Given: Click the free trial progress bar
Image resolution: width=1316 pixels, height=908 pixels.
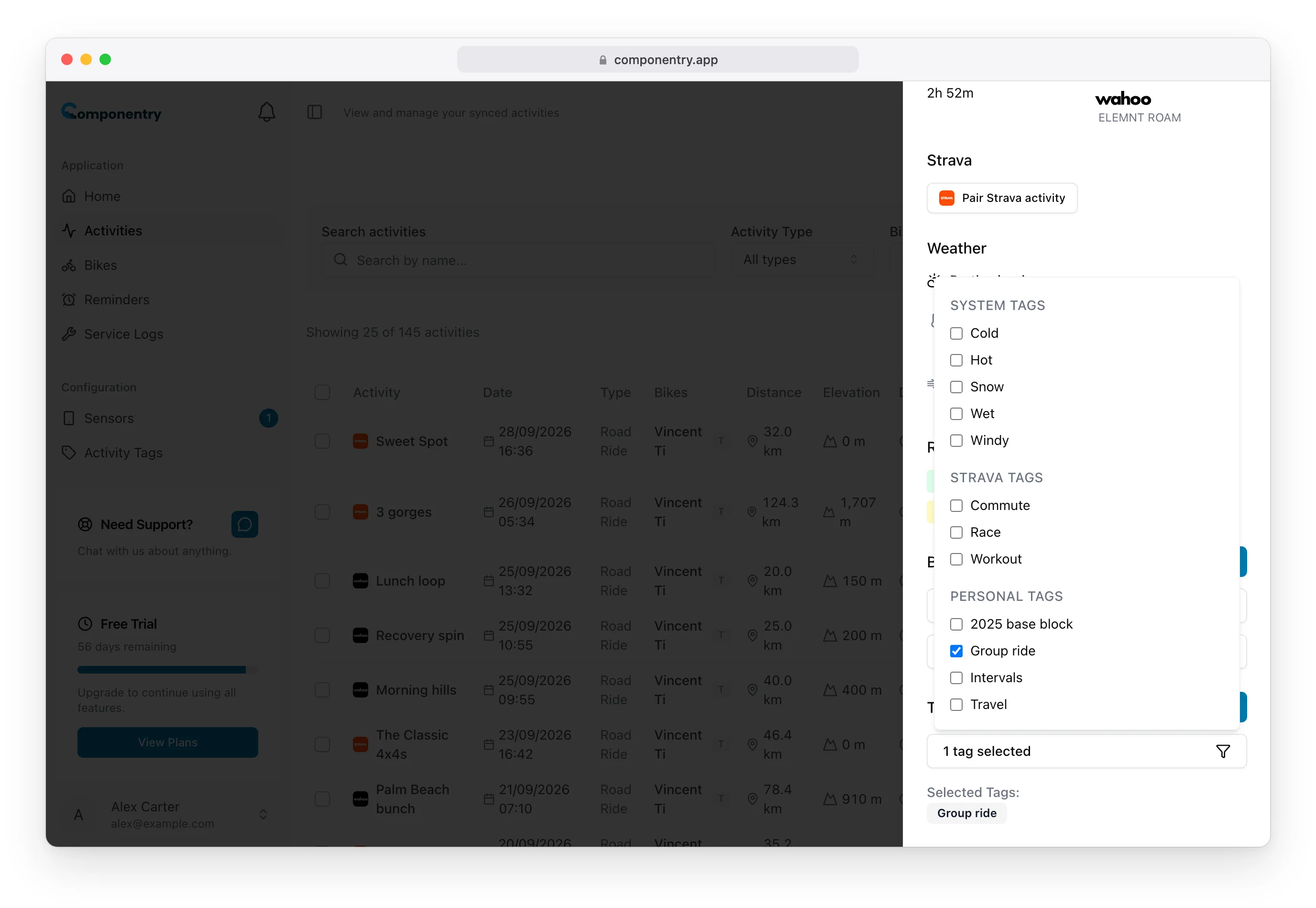Looking at the screenshot, I should pos(168,670).
